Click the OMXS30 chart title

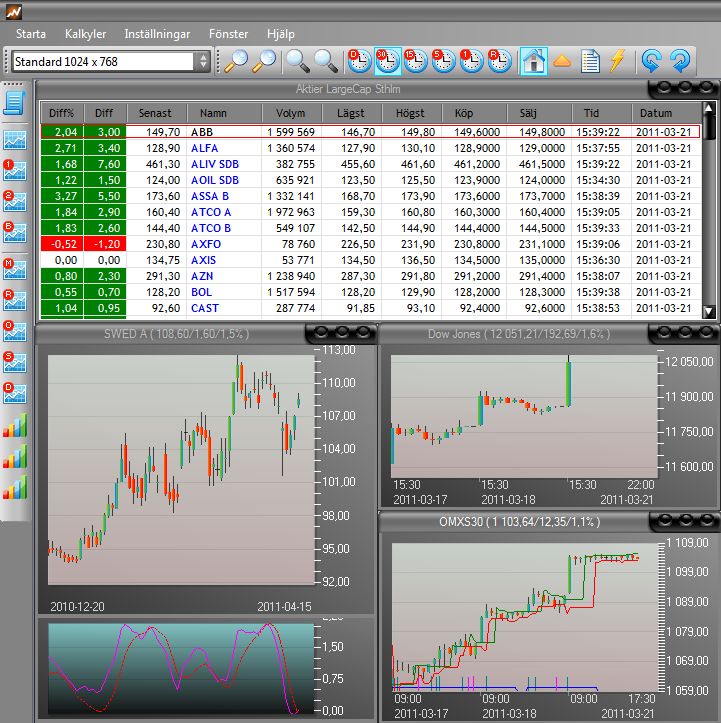pyautogui.click(x=520, y=522)
